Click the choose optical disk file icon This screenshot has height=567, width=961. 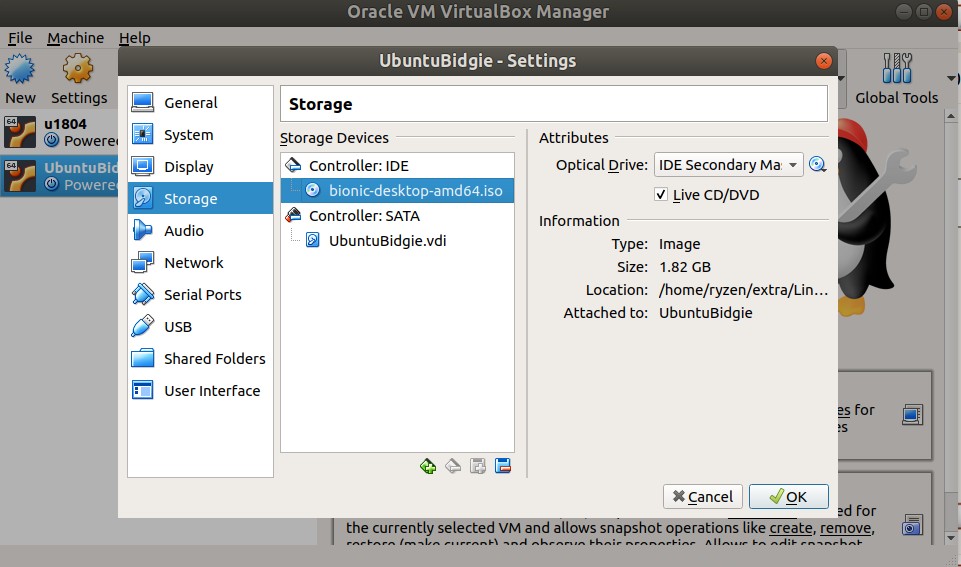817,165
